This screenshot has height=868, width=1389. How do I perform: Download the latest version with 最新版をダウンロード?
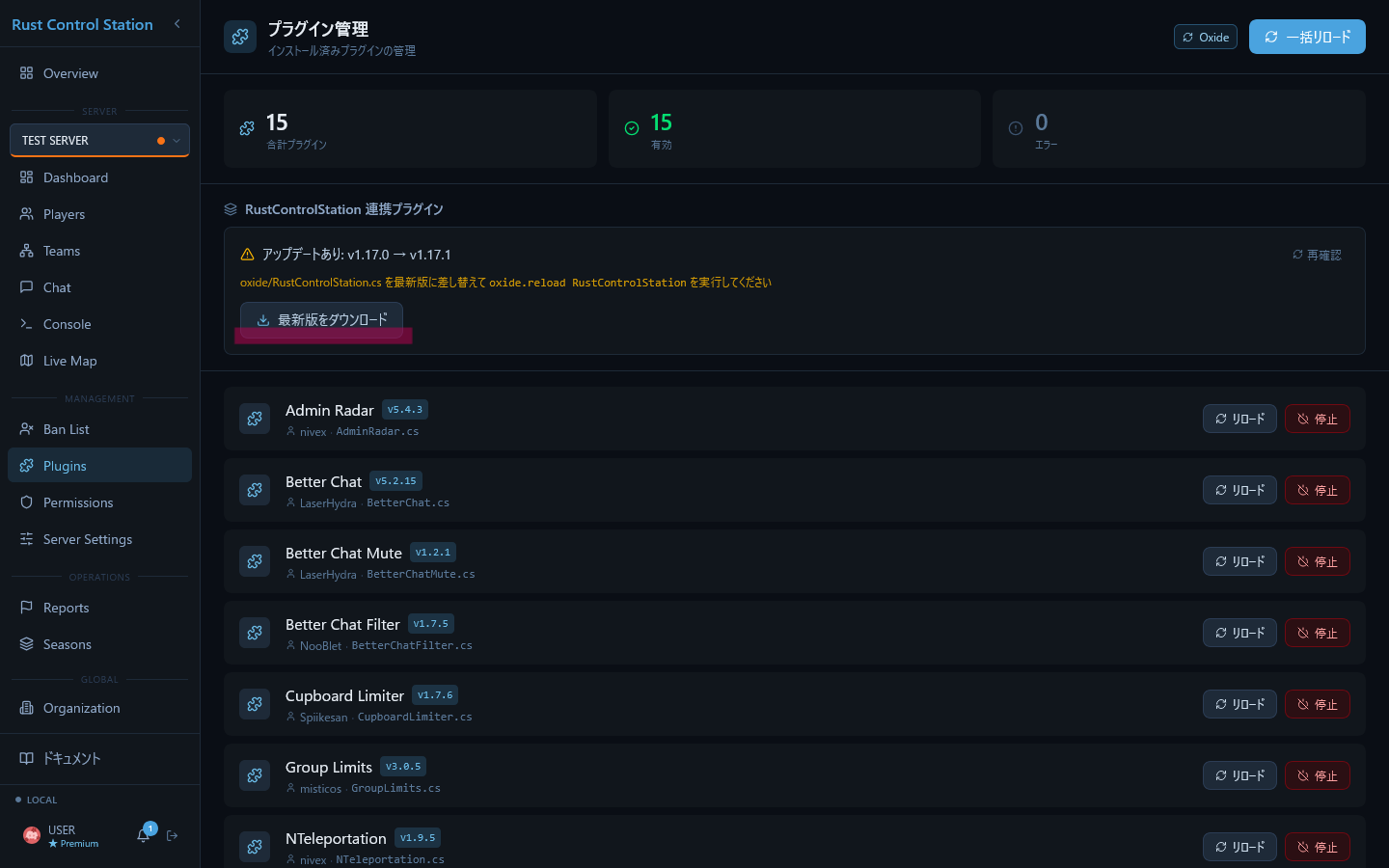[x=321, y=319]
